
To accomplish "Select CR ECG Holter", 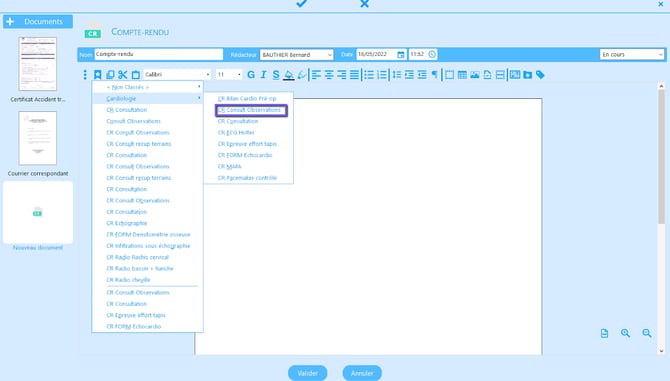I will (x=236, y=132).
